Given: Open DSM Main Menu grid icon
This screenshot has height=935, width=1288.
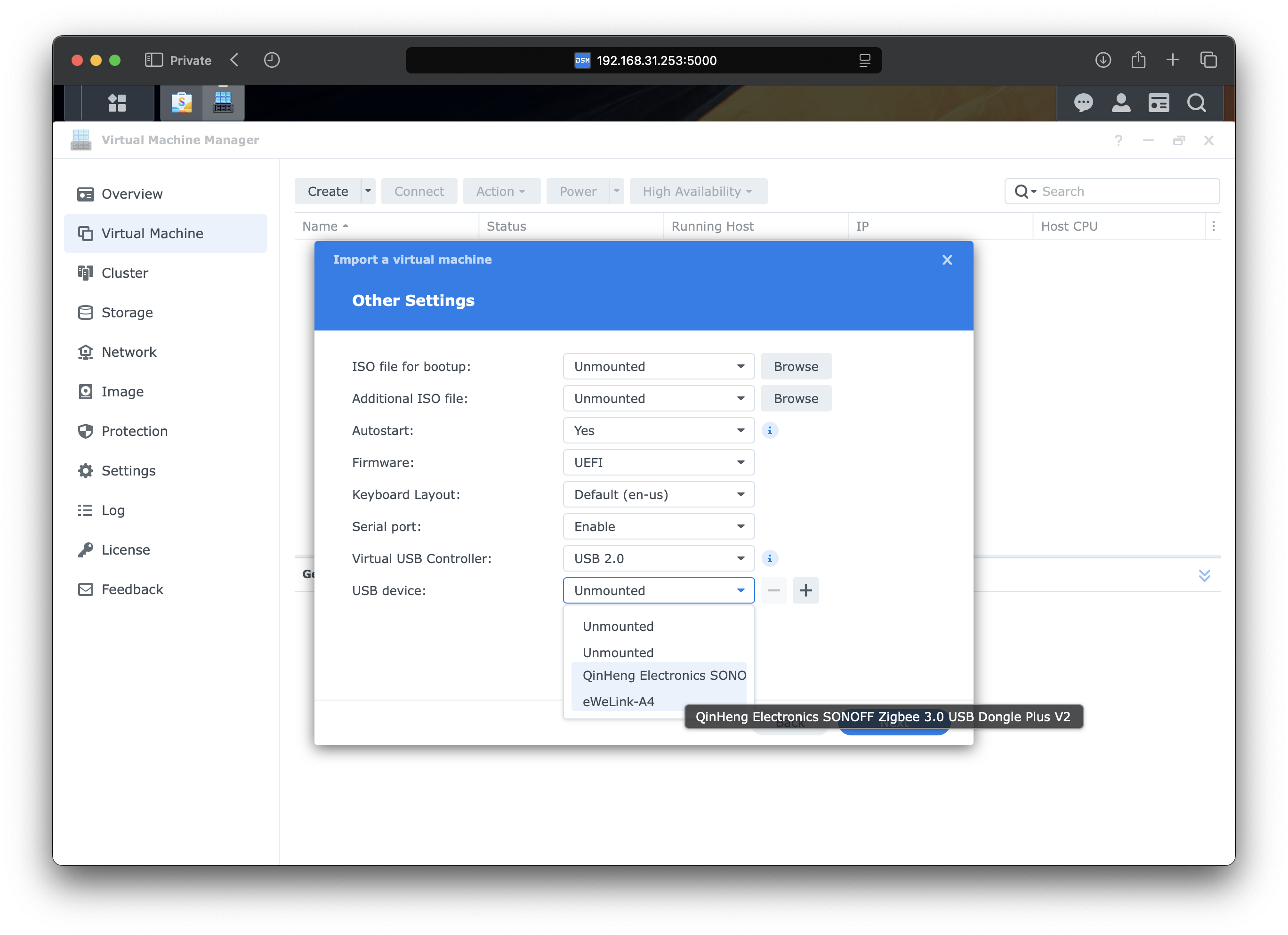Looking at the screenshot, I should tap(117, 103).
